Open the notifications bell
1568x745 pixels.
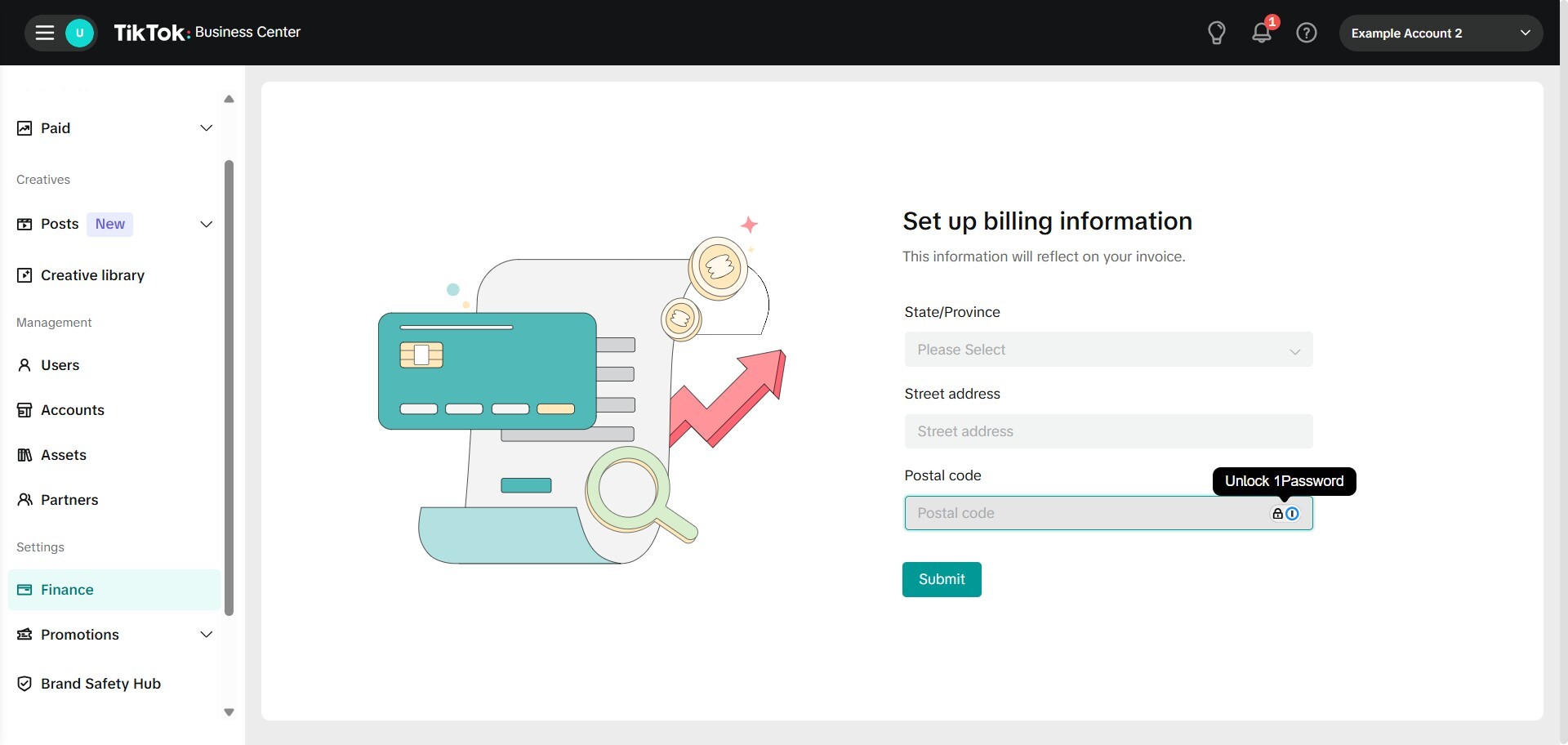(x=1261, y=33)
